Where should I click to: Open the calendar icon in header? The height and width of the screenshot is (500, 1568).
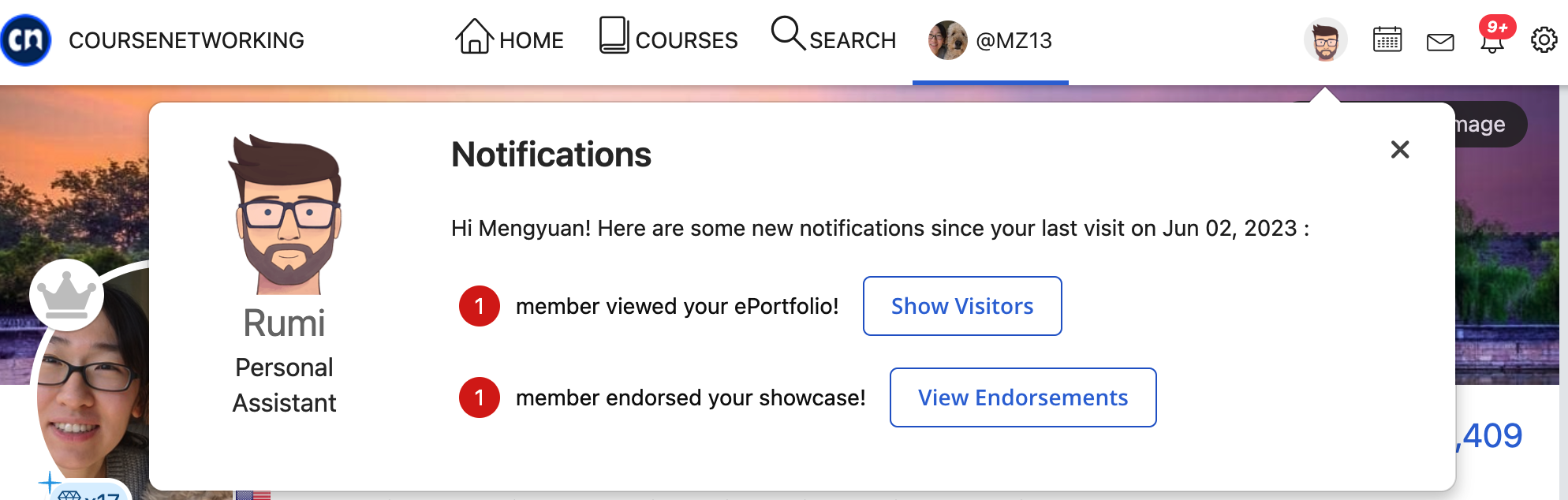(1387, 39)
